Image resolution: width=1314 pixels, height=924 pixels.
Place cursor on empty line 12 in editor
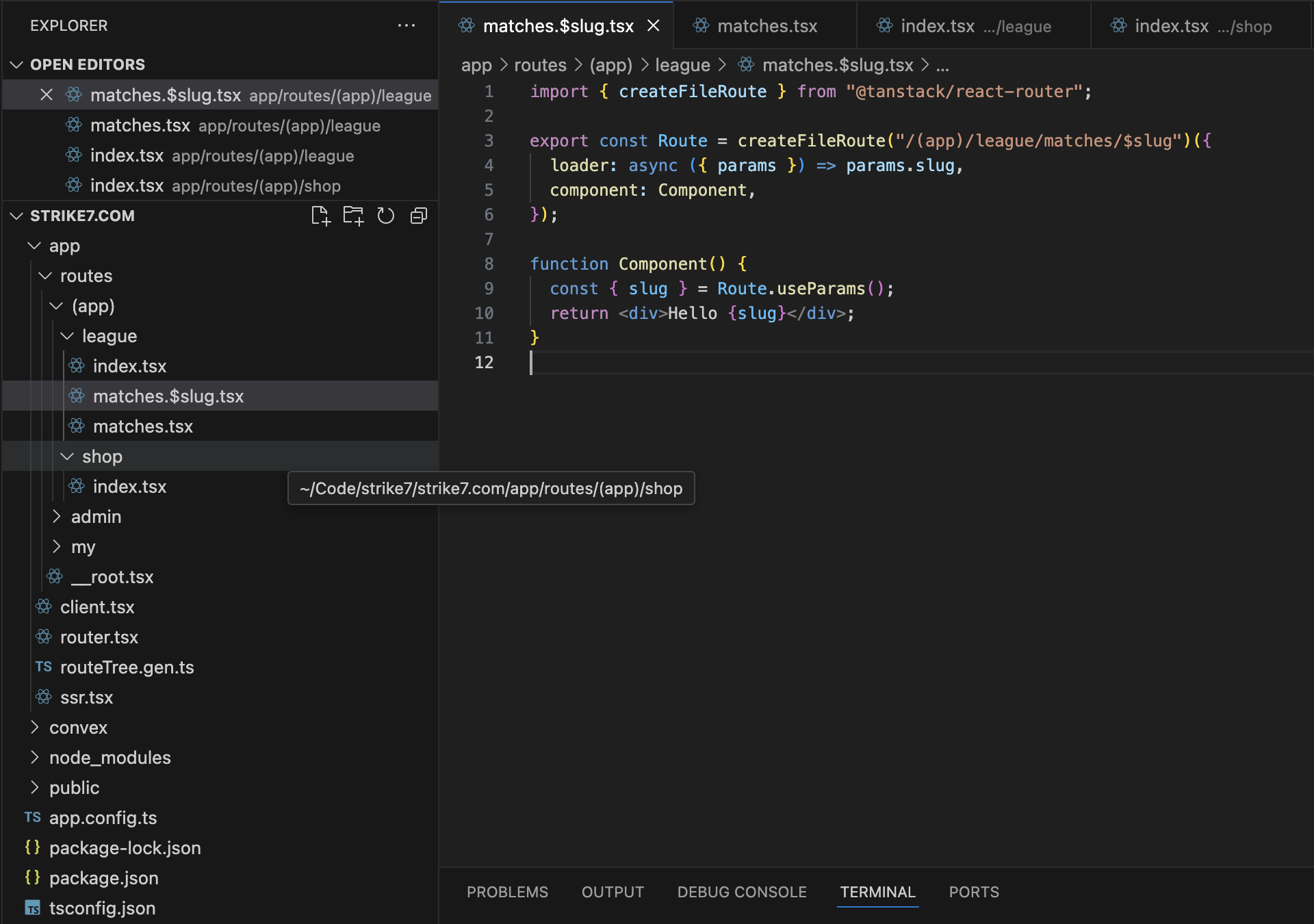pos(920,363)
